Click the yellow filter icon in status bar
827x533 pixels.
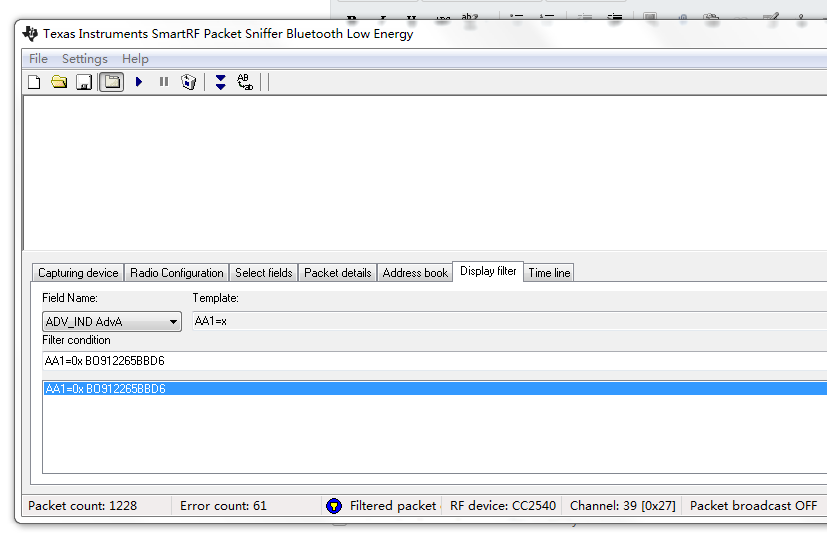334,506
